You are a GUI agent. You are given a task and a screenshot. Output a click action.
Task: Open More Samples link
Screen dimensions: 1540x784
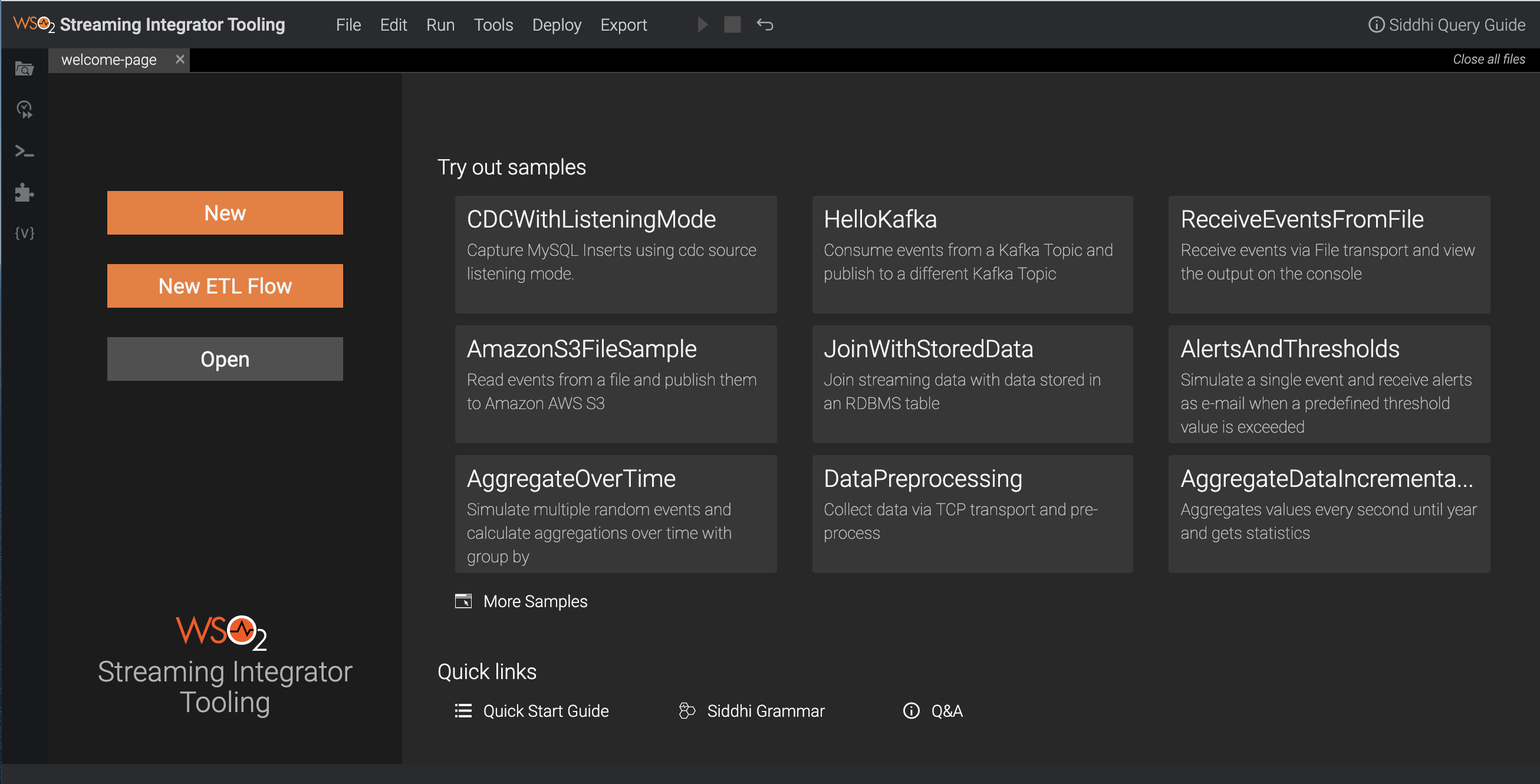(x=535, y=601)
